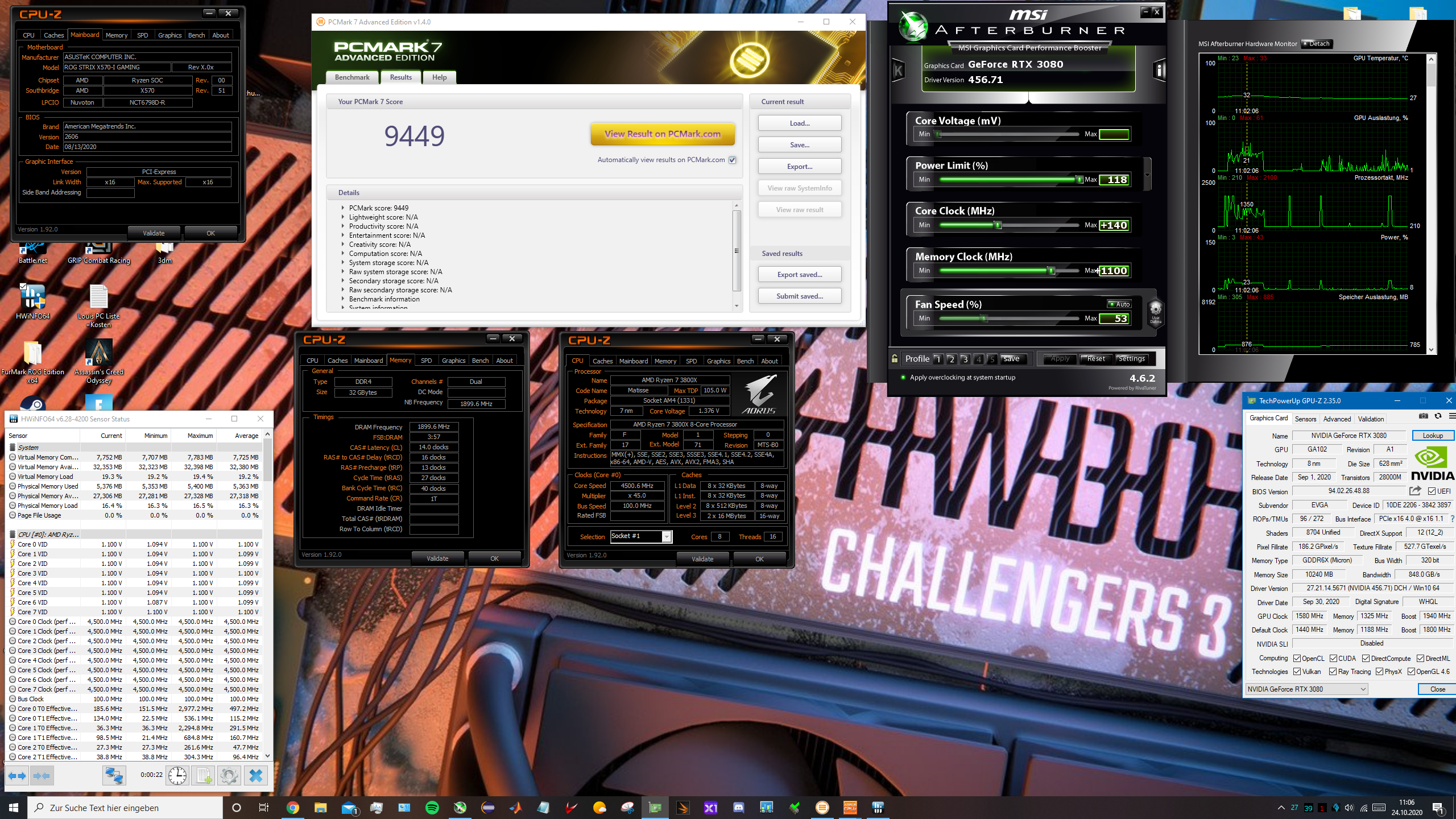Open Assassin's Creed Odyssey desktop icon
The image size is (1456, 819).
[99, 362]
